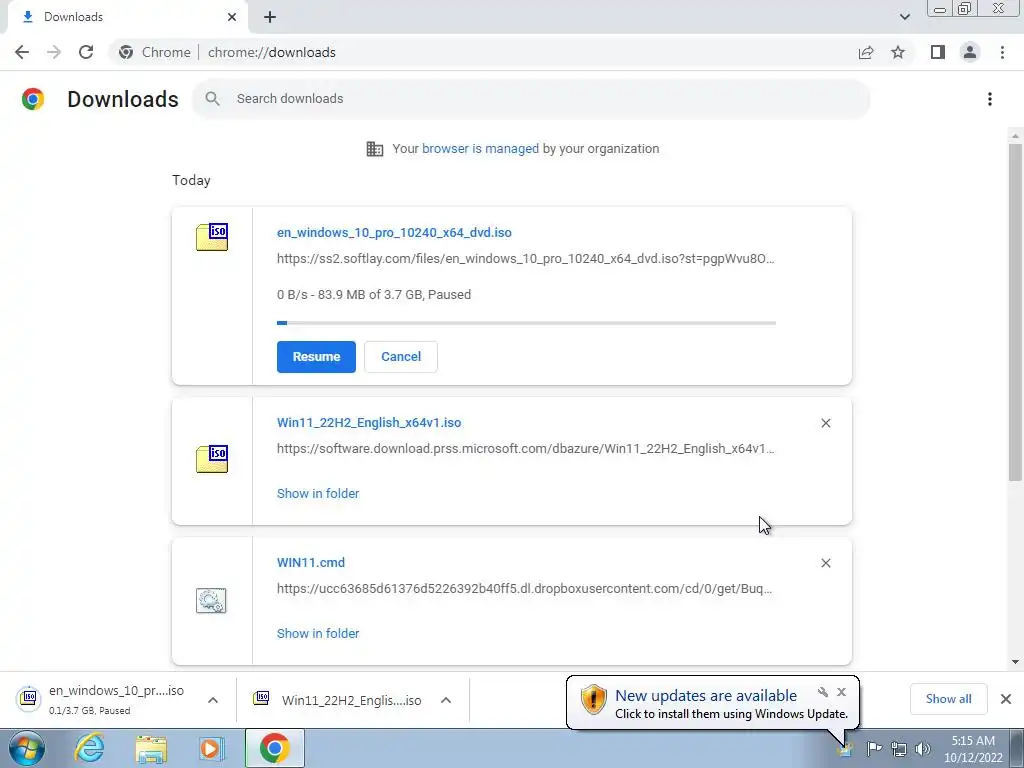Screen dimensions: 1024x768
Task: Open the en_windows_10_pro_10240_x64_dvd.iso file link
Action: (394, 232)
